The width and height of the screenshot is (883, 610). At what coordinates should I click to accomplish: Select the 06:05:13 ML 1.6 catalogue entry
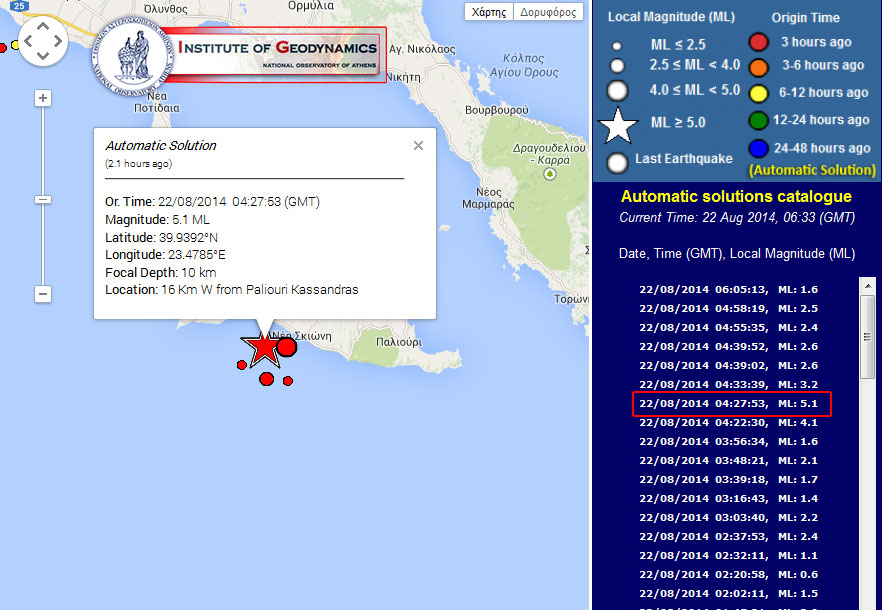pyautogui.click(x=731, y=290)
